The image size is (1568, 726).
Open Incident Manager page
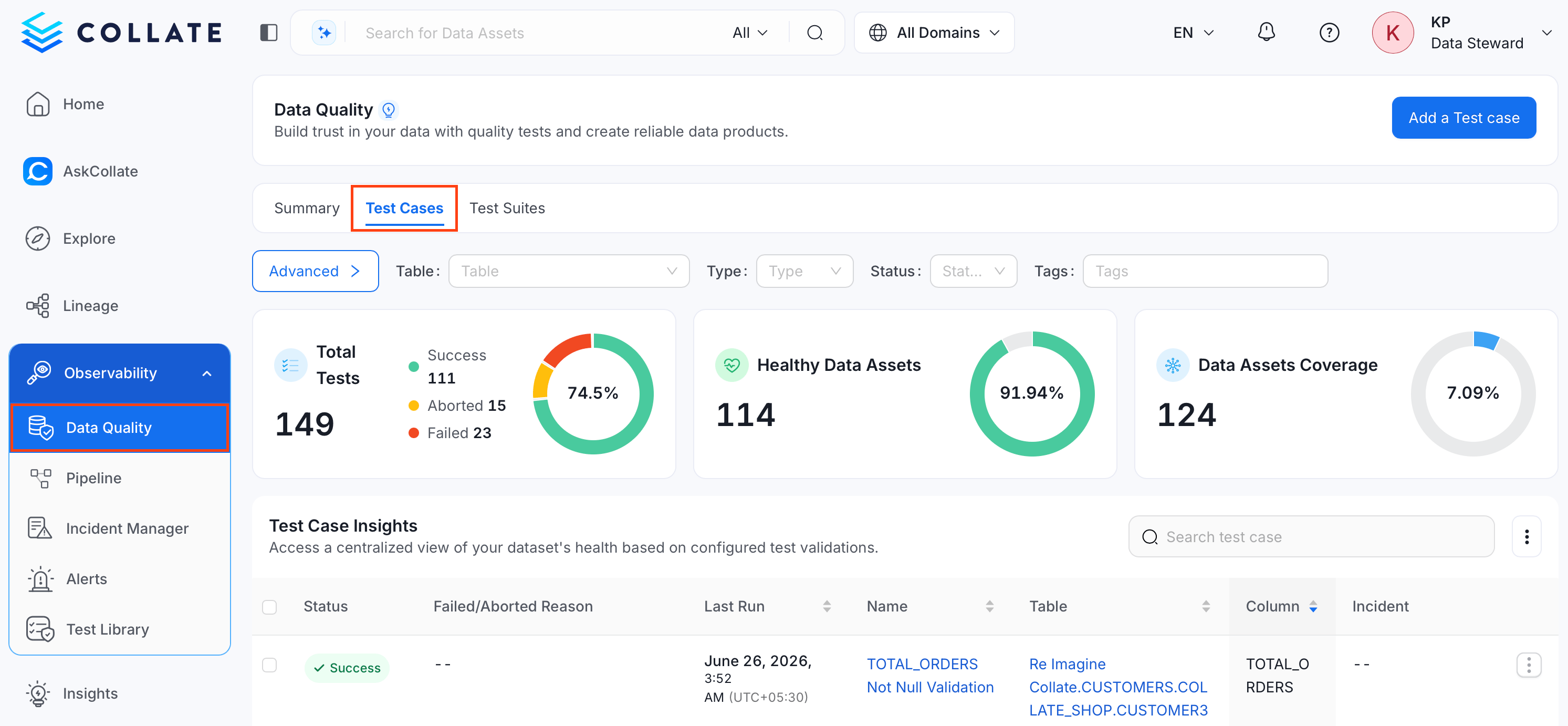(127, 528)
